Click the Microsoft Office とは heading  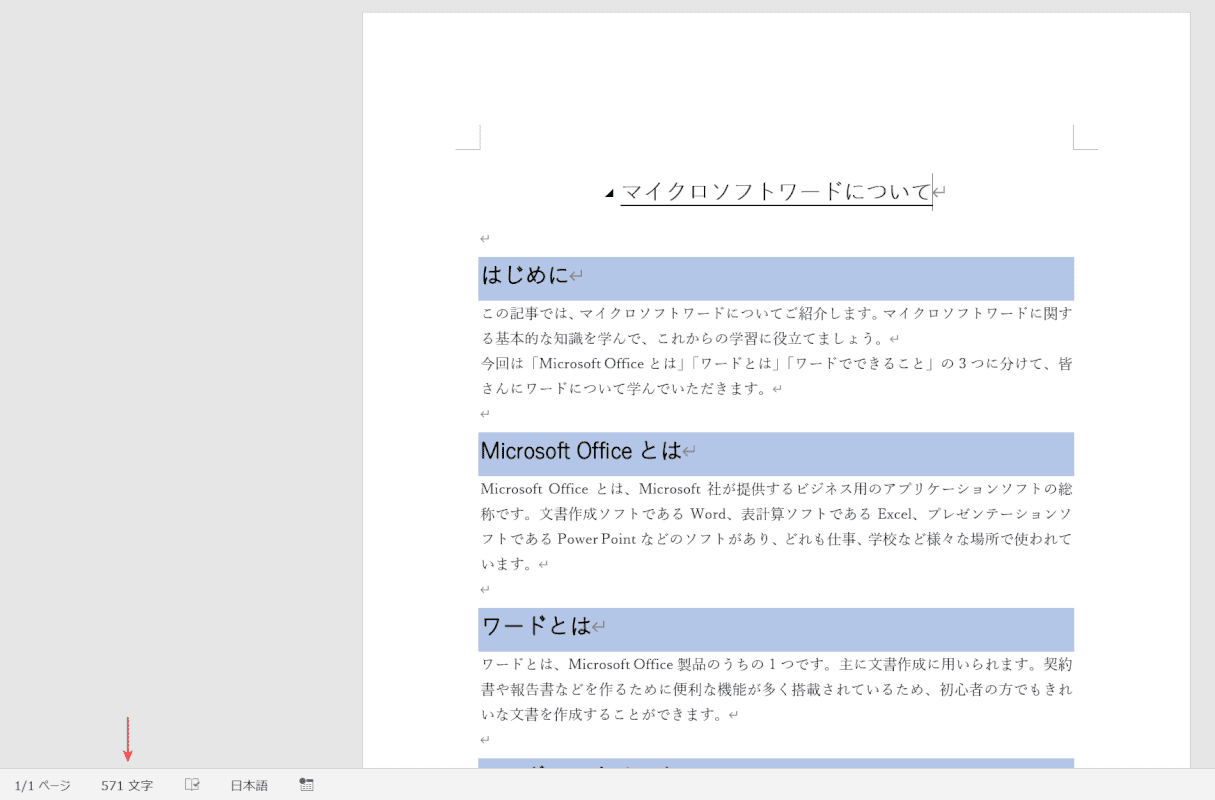click(x=581, y=451)
